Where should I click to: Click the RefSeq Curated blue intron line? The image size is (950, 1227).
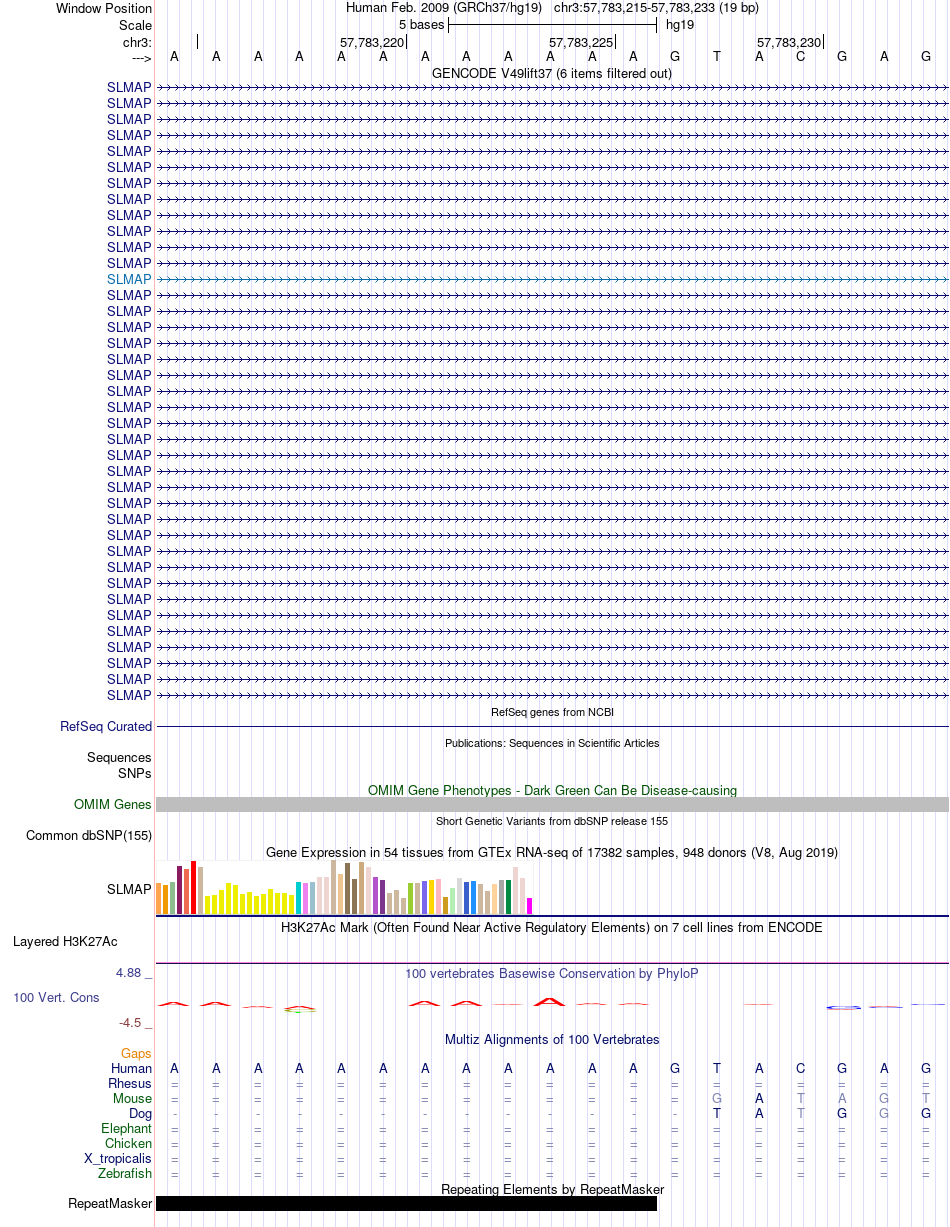coord(552,727)
